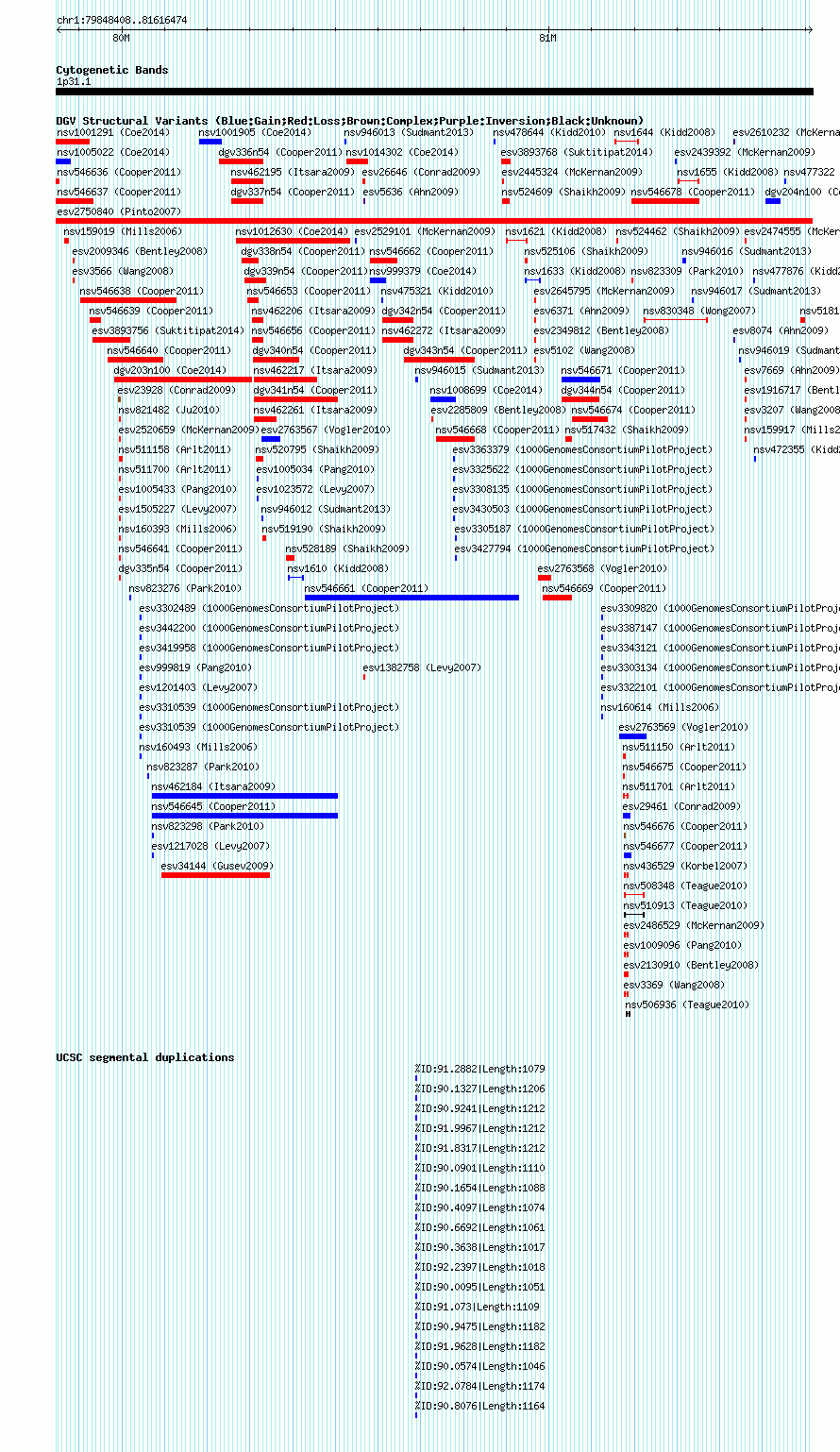Click the UCSC segmental duplications track title
The image size is (840, 1452).
[x=144, y=1057]
